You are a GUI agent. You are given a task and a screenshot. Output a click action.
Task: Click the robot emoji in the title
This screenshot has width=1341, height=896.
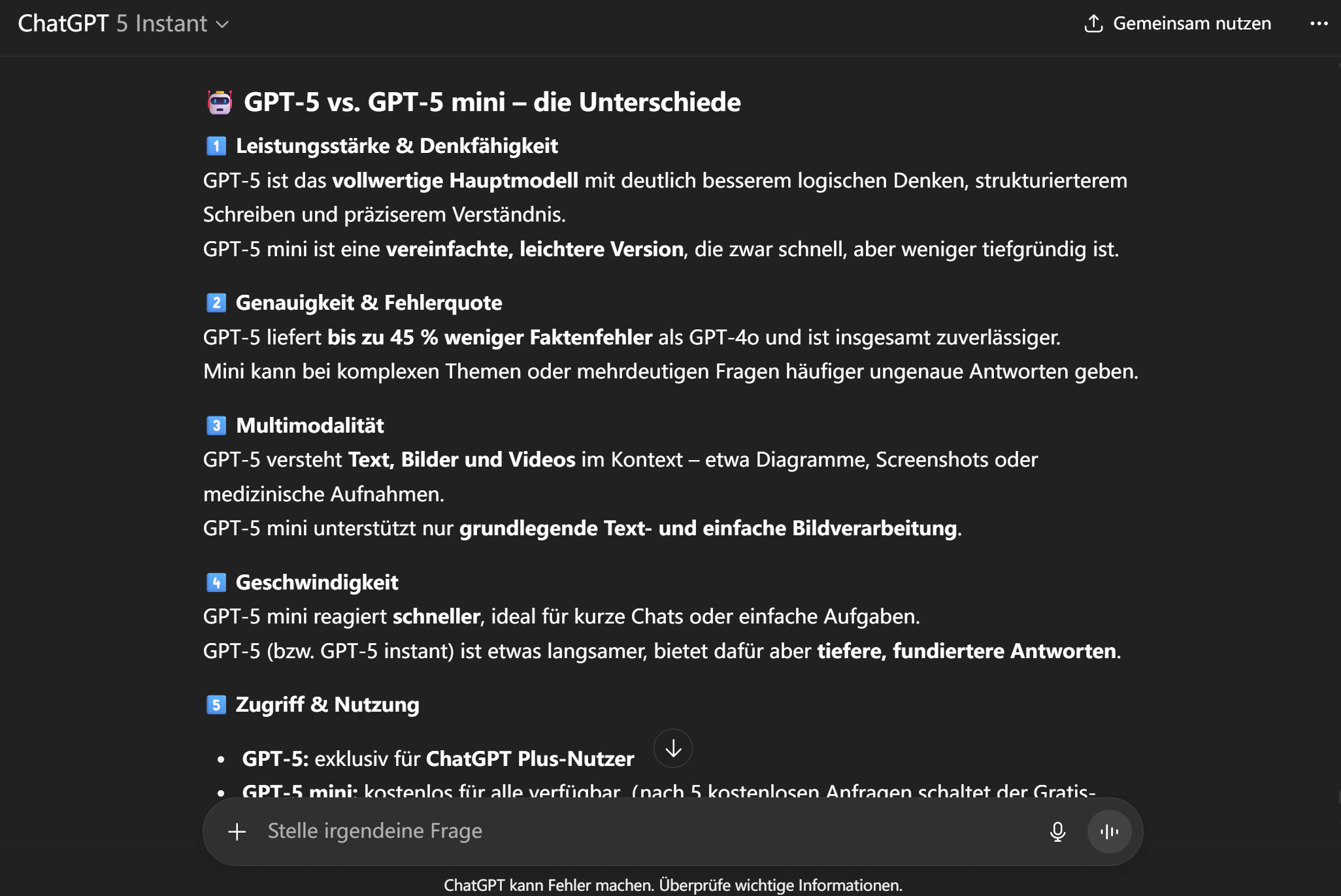[x=220, y=103]
